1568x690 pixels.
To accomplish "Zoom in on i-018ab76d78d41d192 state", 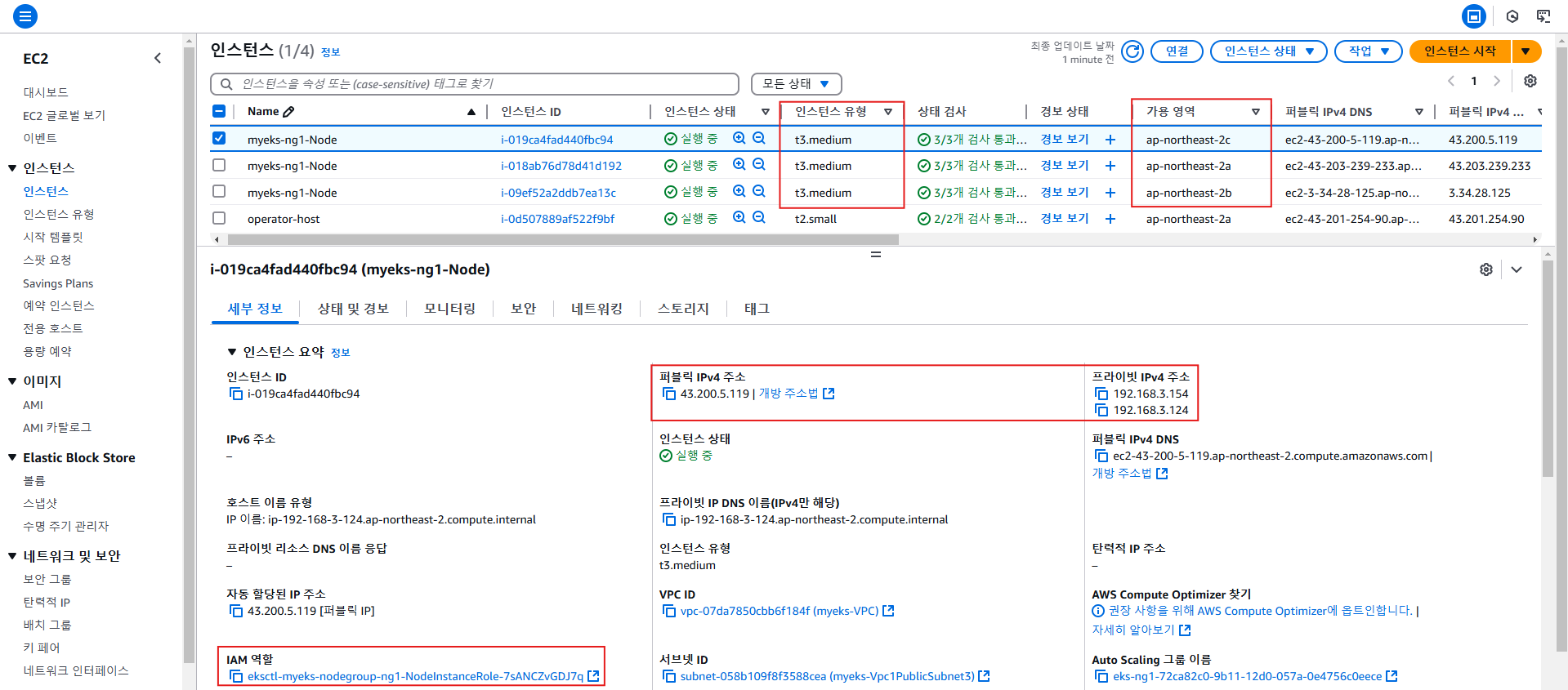I will (739, 165).
